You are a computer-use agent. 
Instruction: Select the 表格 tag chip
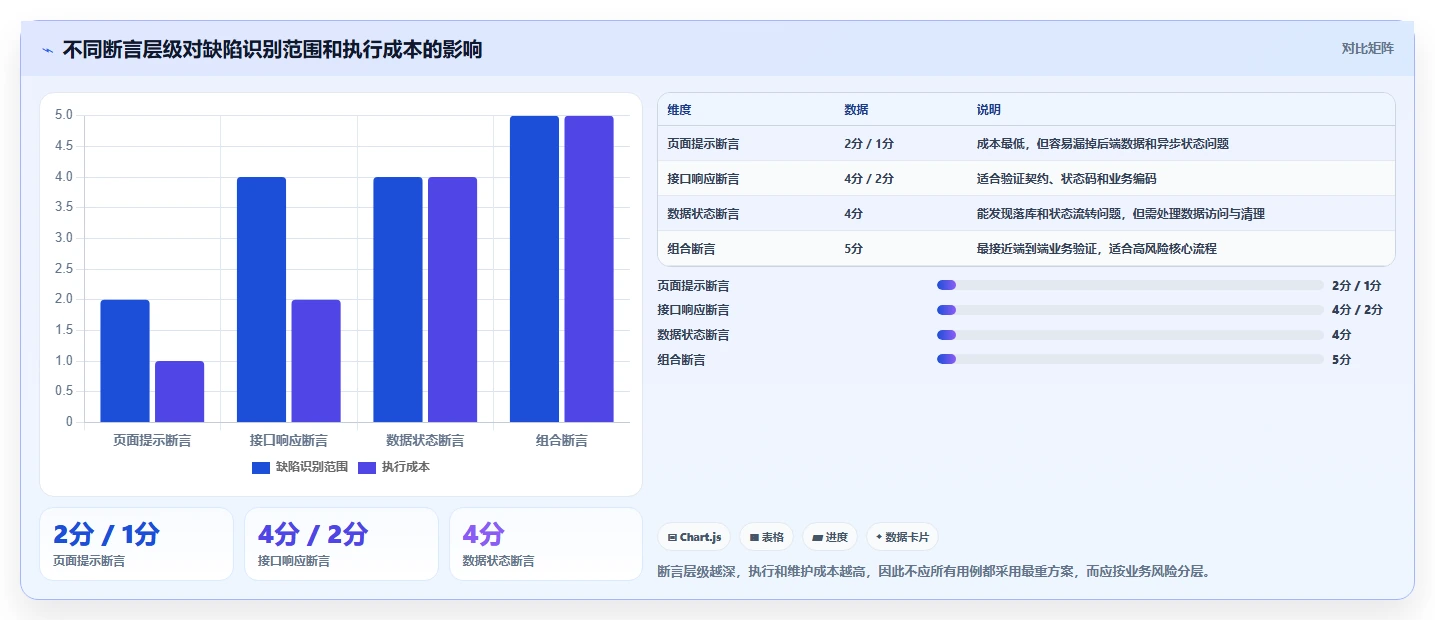[766, 537]
